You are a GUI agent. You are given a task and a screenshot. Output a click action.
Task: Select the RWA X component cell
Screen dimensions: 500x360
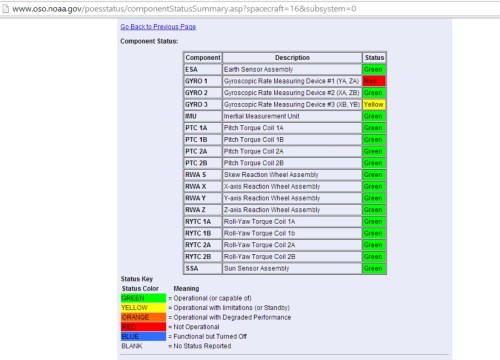click(x=203, y=186)
